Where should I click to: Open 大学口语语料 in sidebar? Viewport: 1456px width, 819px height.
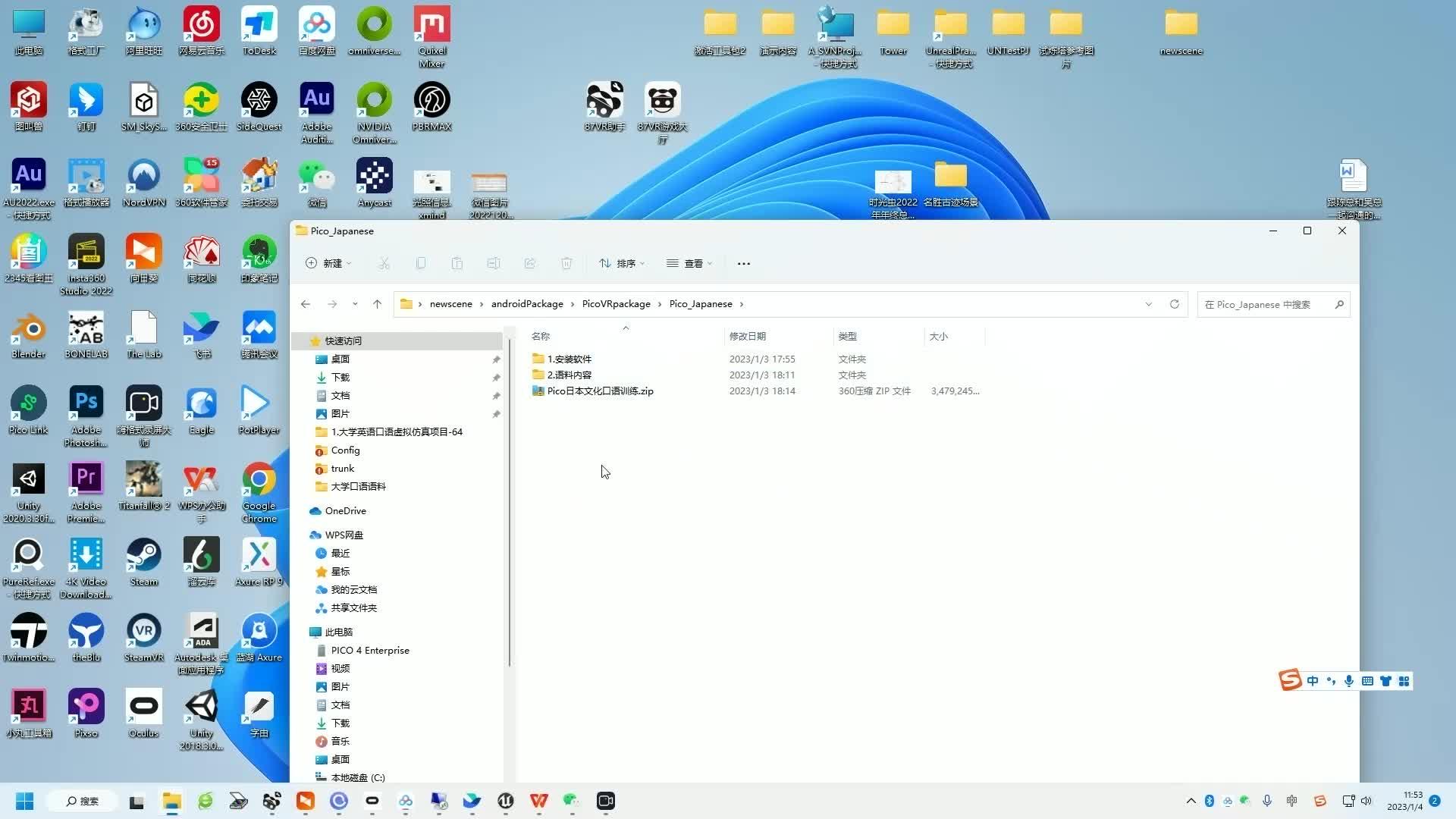[x=358, y=487]
